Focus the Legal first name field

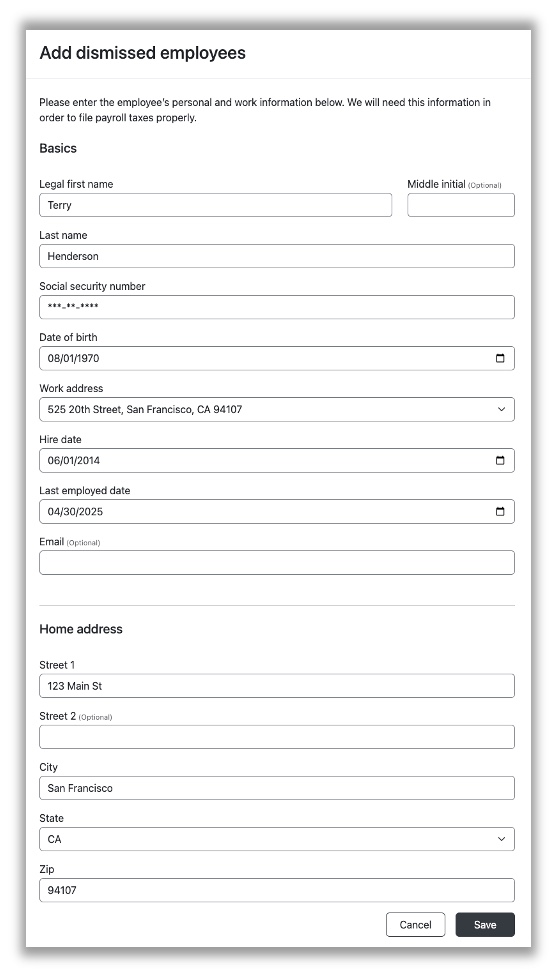coord(215,205)
